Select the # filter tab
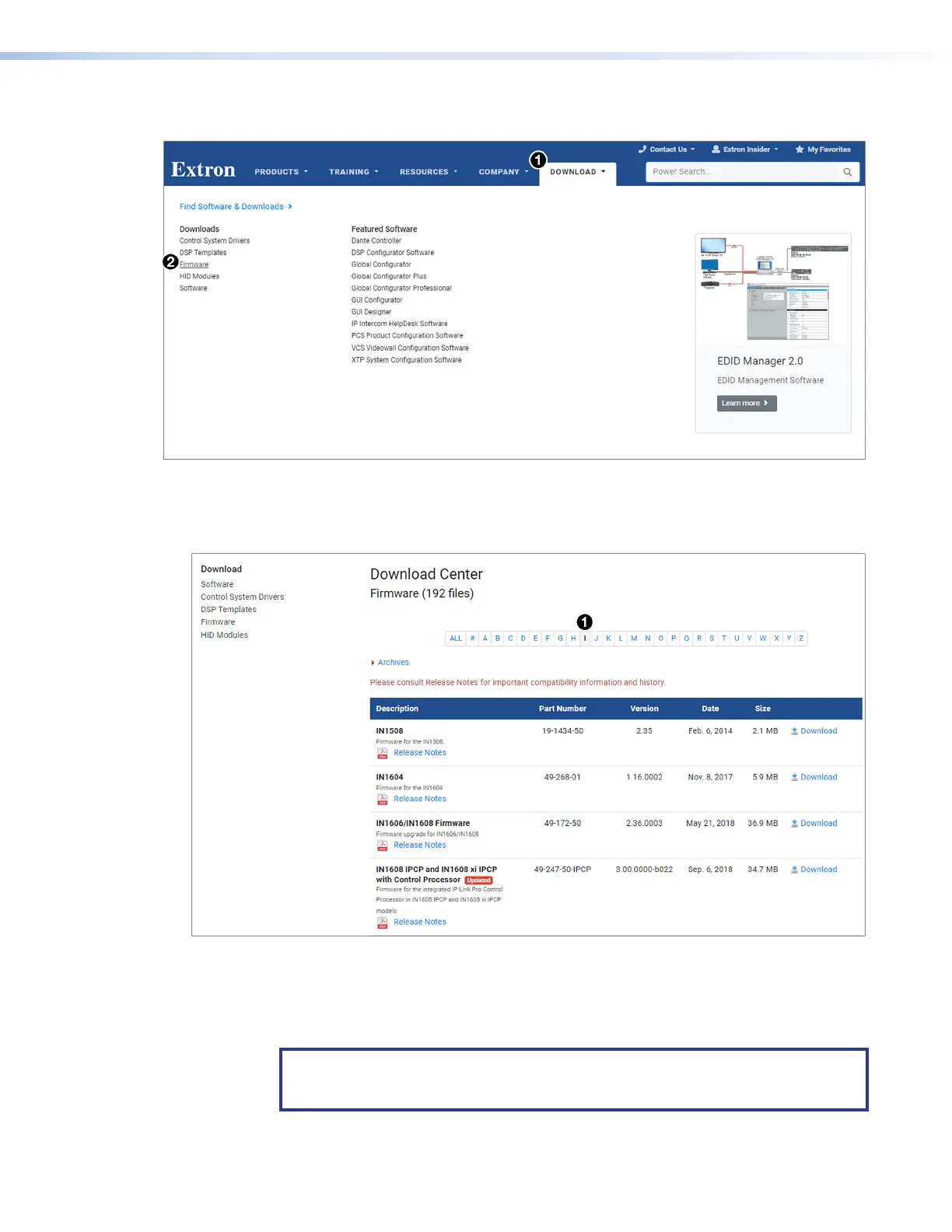The image size is (952, 1232). [472, 639]
